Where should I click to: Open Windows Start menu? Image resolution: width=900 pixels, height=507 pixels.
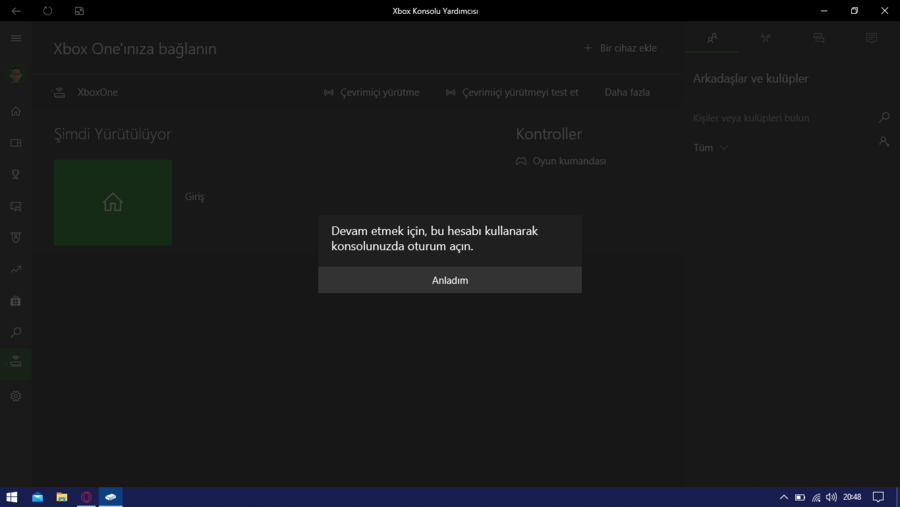(11, 497)
